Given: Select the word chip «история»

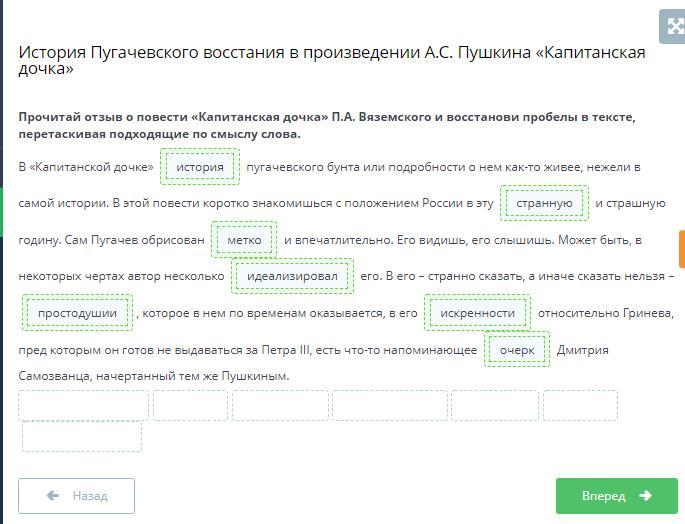Looking at the screenshot, I should click(x=200, y=167).
